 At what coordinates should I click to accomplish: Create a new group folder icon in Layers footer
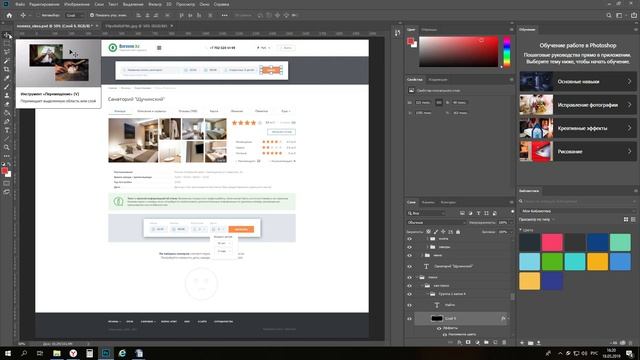486,342
